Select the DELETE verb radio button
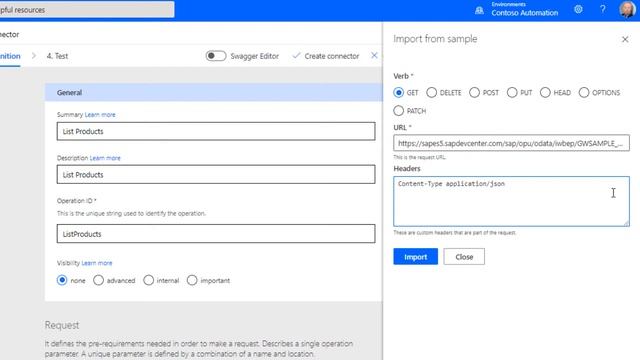 431,93
